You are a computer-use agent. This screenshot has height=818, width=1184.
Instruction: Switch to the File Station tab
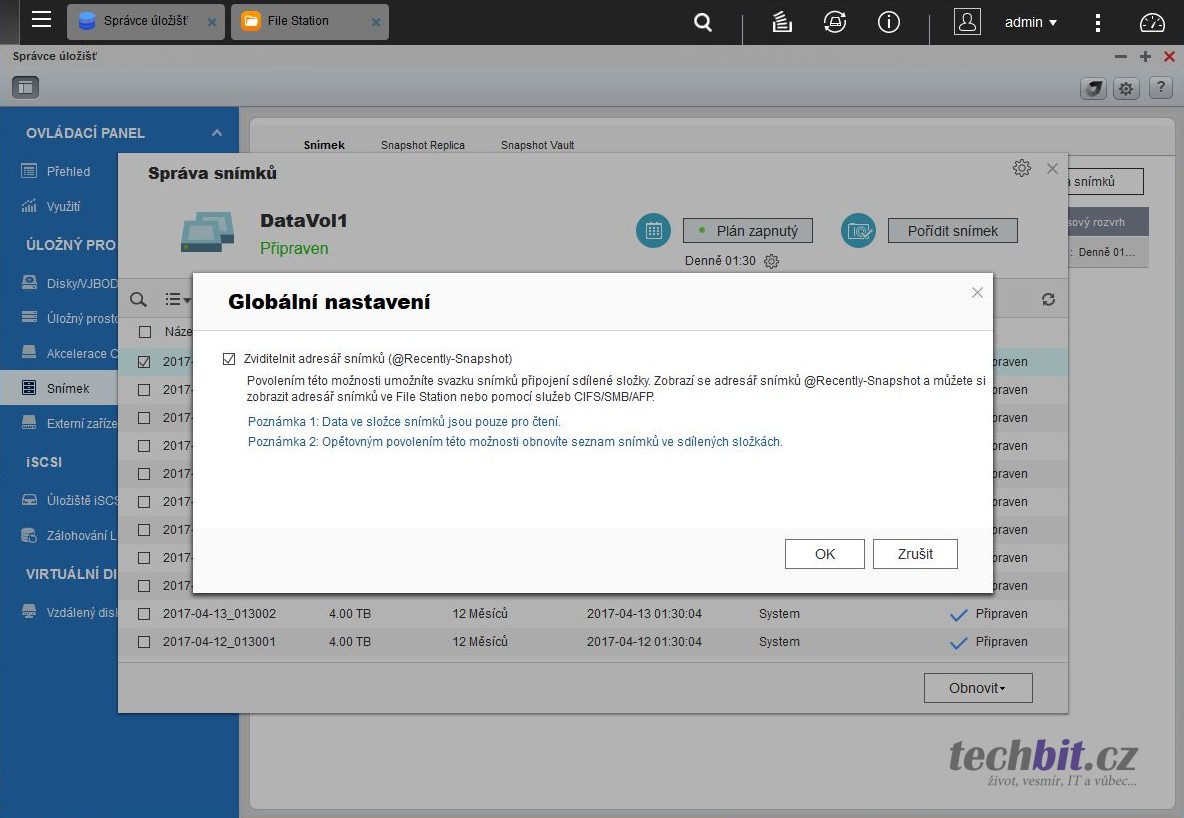coord(298,21)
